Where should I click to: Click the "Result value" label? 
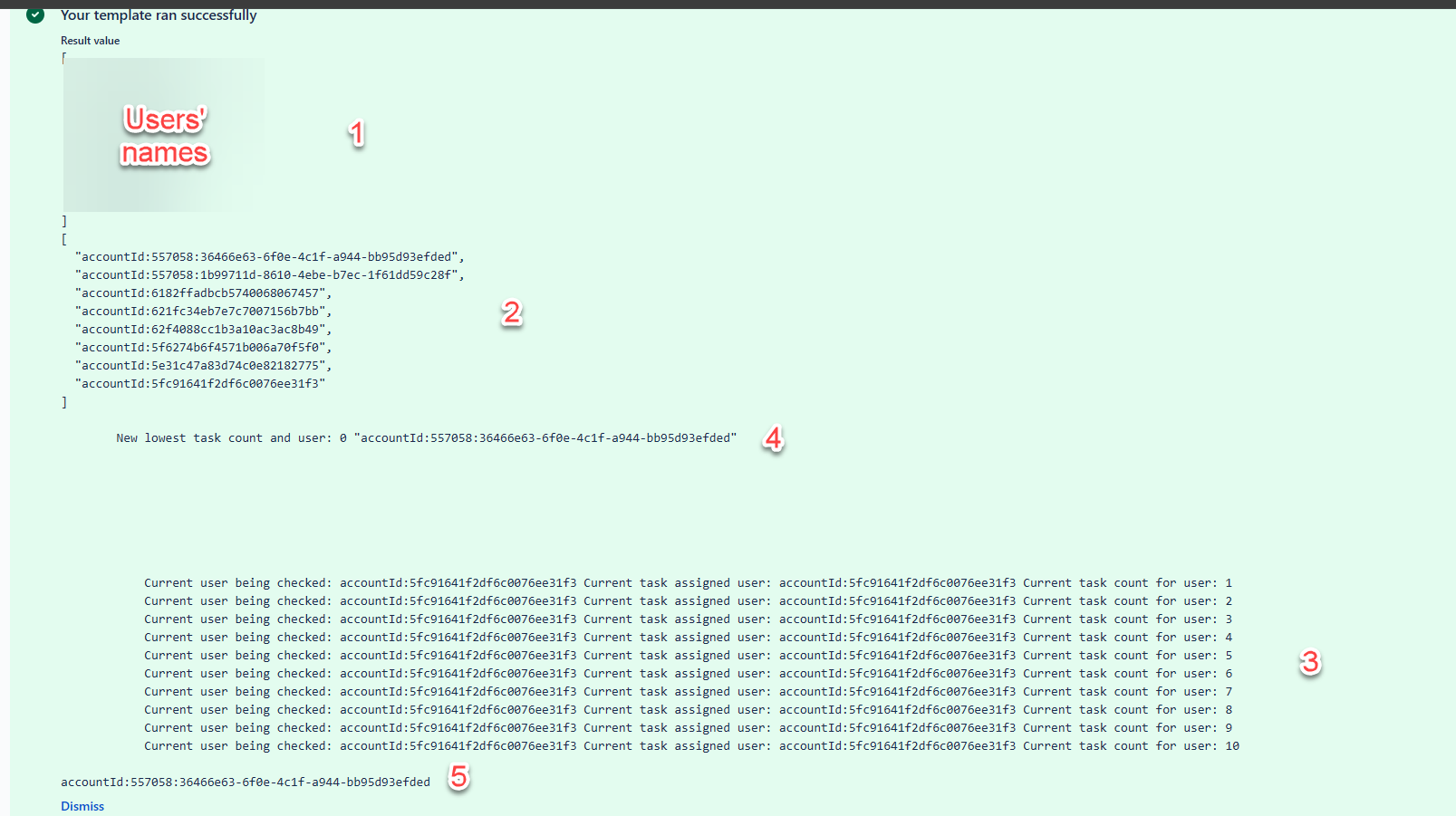point(90,41)
